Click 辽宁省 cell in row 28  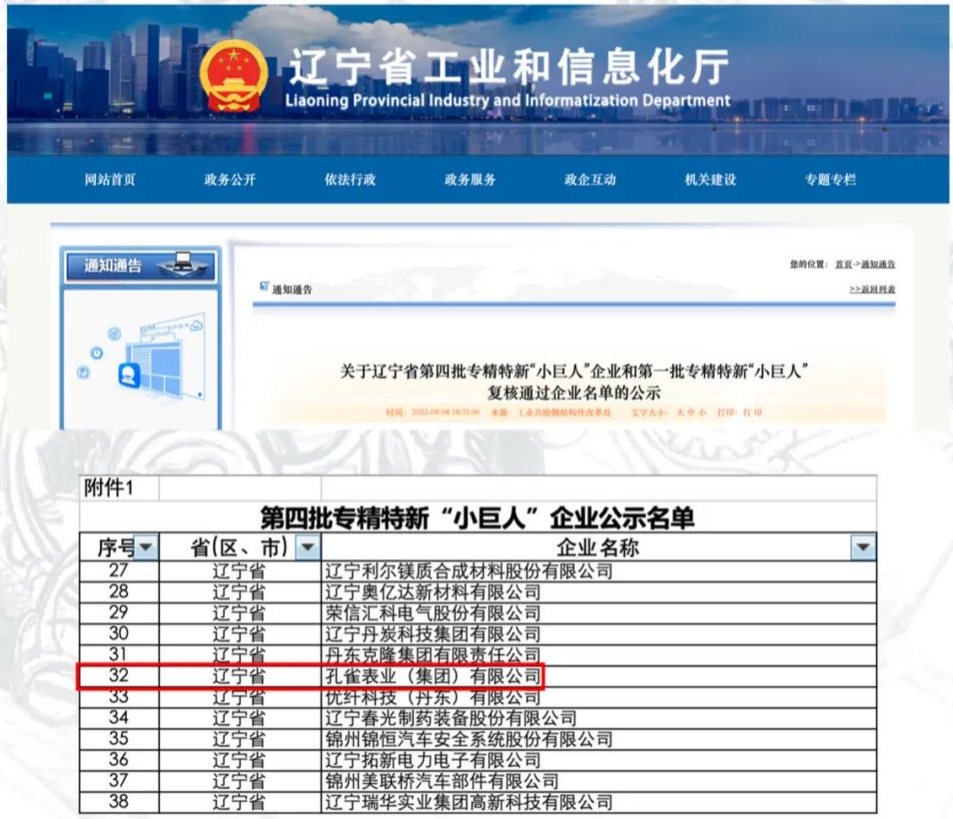pos(240,592)
